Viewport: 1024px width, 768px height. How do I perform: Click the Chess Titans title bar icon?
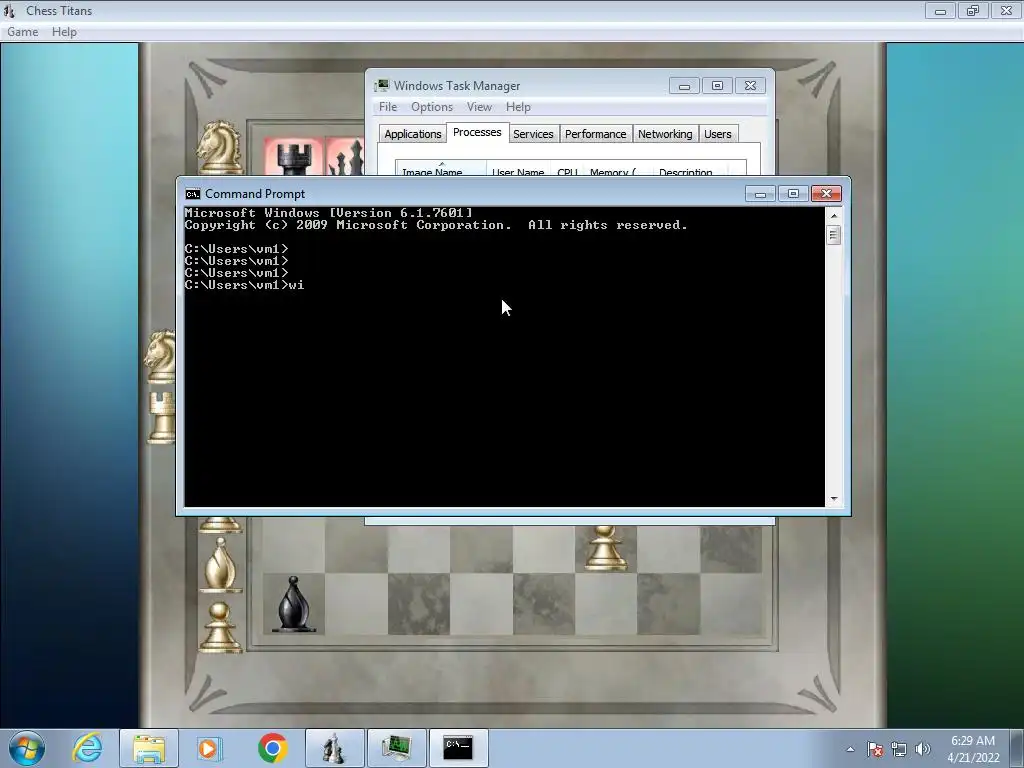coord(9,10)
